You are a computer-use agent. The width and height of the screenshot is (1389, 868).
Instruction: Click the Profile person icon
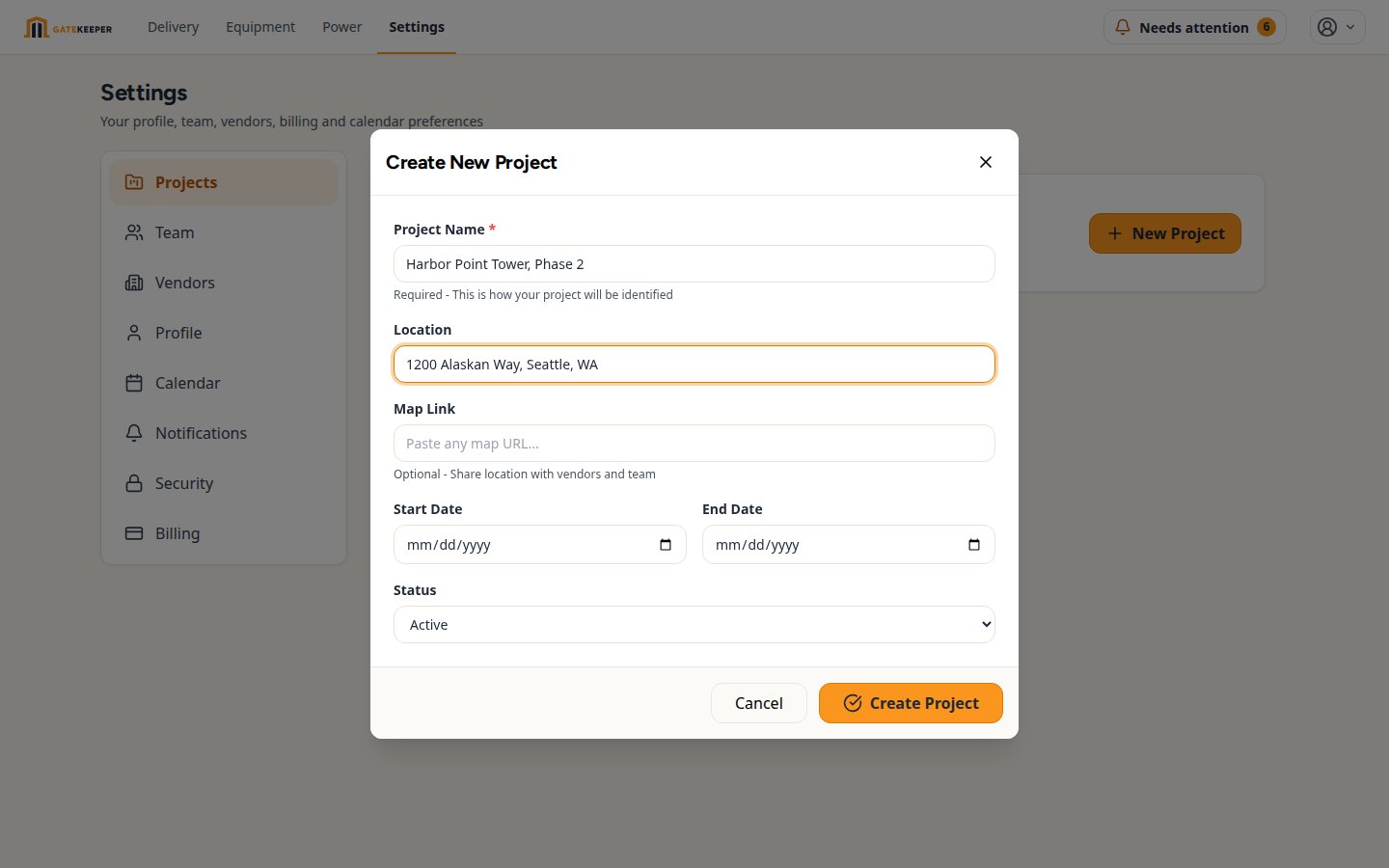tap(134, 333)
